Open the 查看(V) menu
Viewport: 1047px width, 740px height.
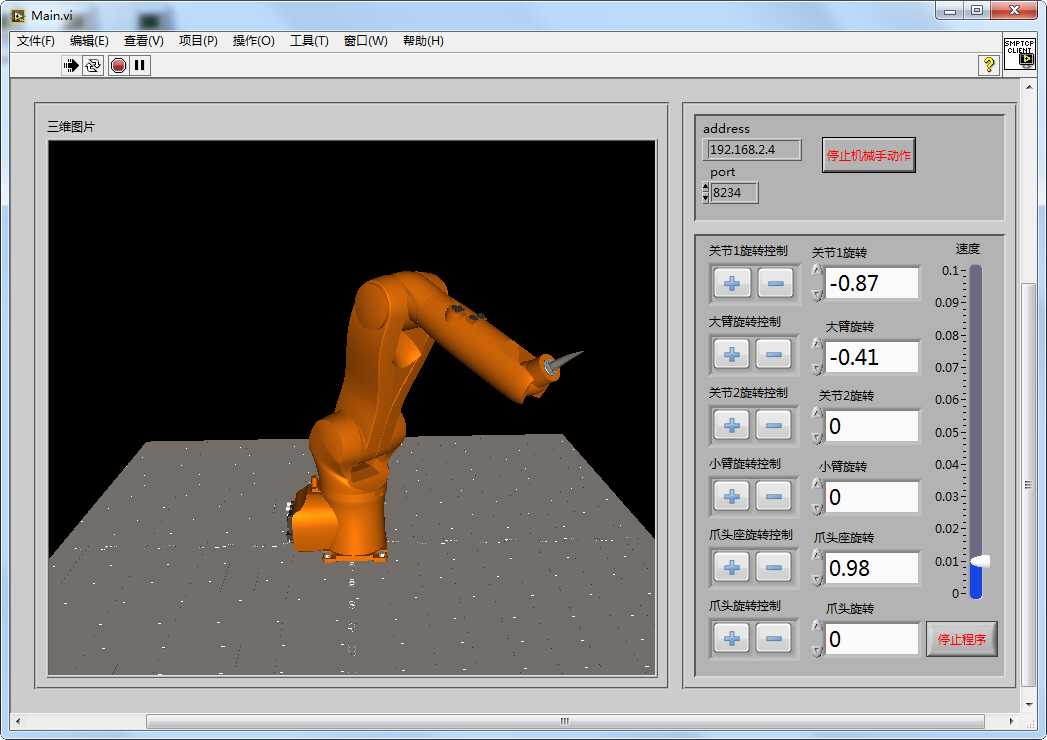[144, 41]
